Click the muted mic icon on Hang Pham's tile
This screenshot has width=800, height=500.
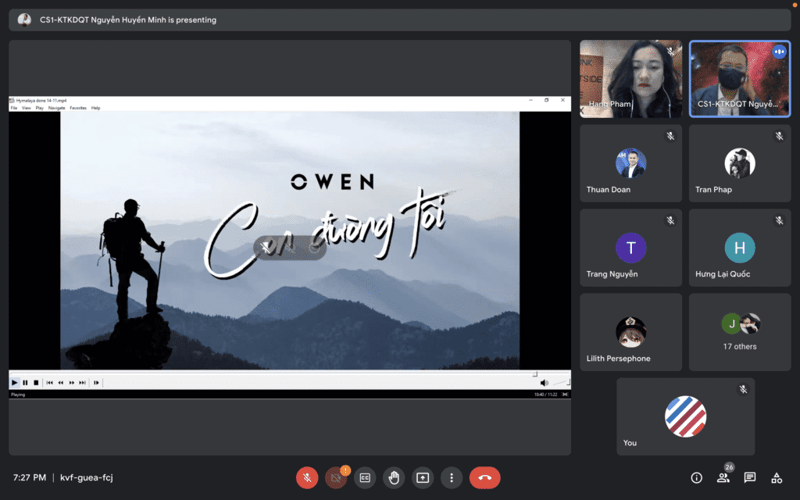[670, 51]
